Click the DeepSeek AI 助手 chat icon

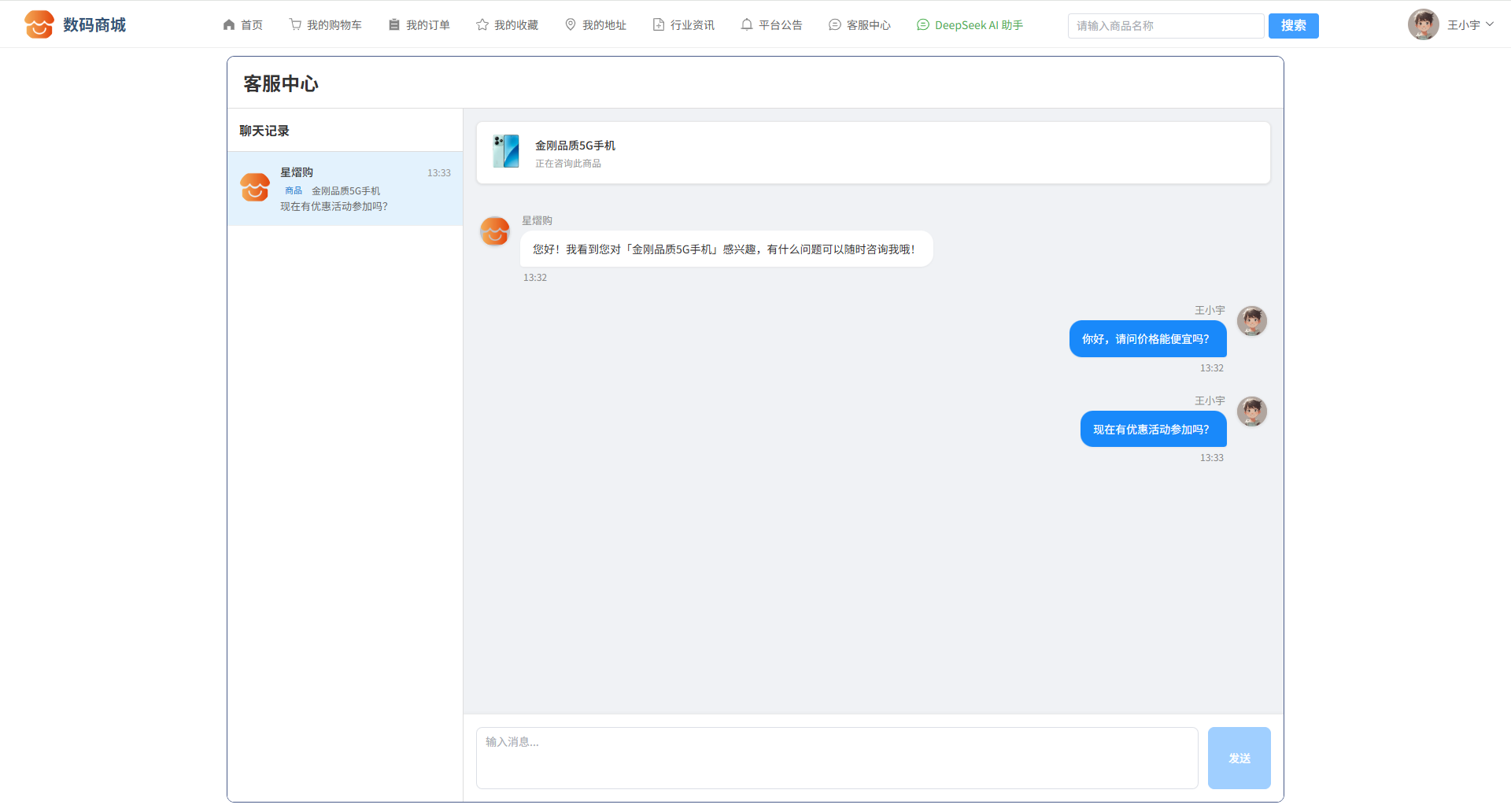pyautogui.click(x=923, y=25)
